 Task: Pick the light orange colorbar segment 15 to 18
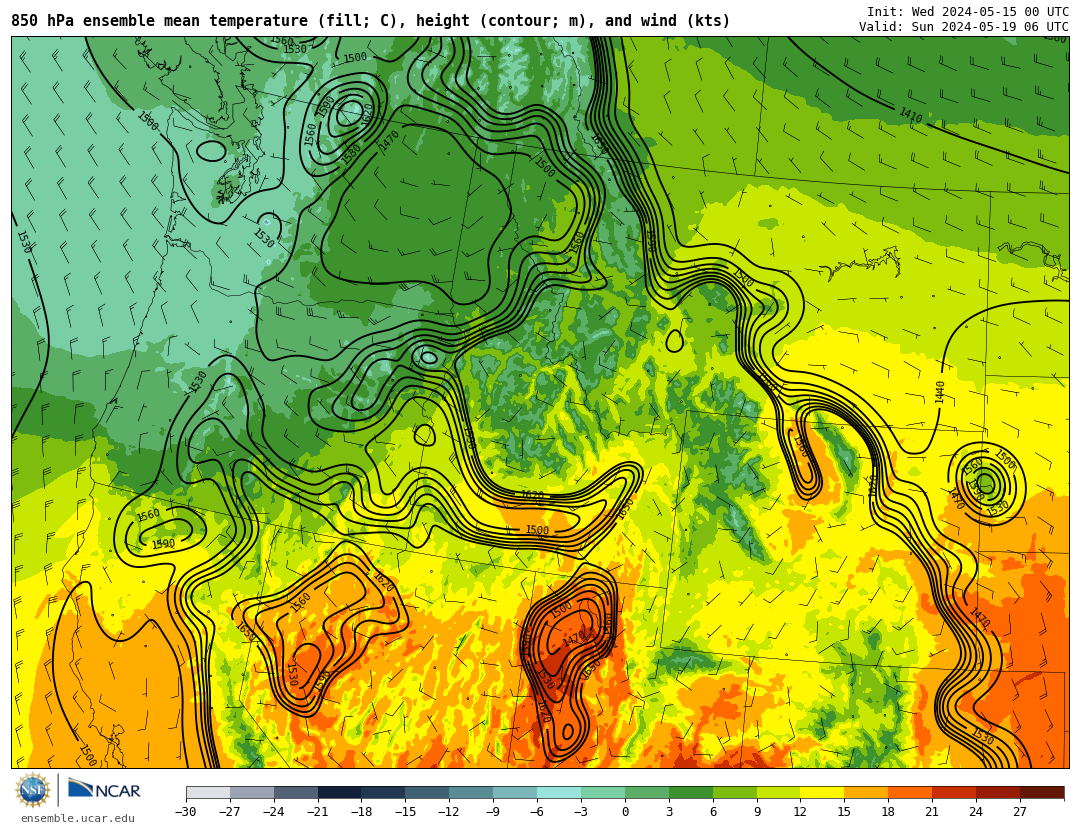click(867, 792)
